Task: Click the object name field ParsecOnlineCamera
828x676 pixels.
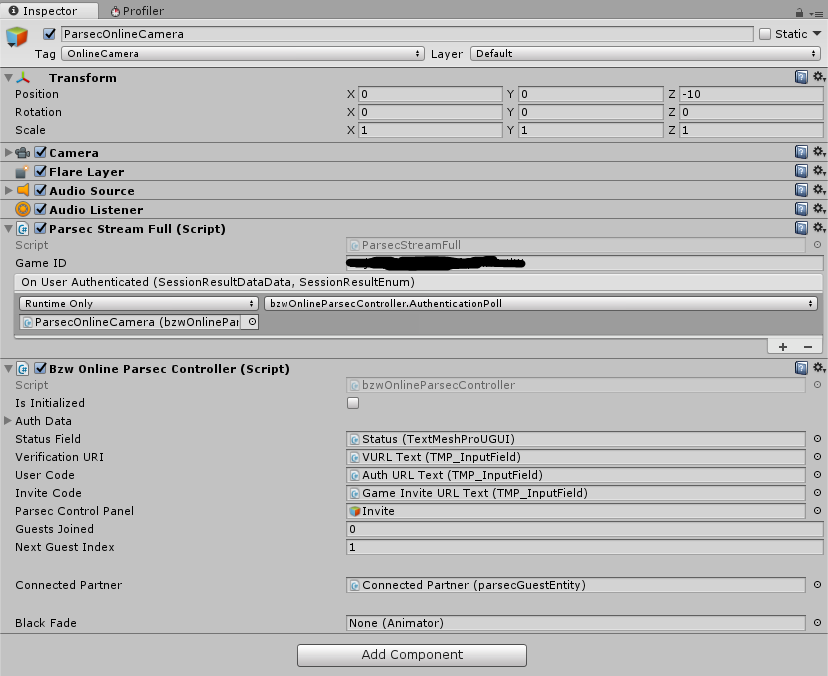Action: 407,34
